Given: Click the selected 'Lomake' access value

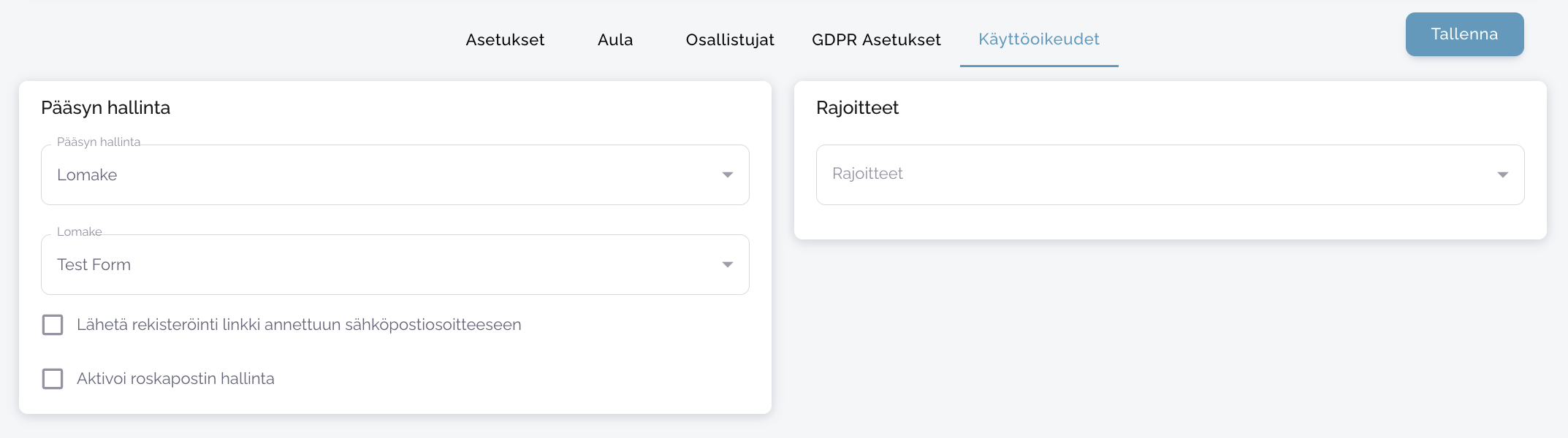Looking at the screenshot, I should pos(87,175).
